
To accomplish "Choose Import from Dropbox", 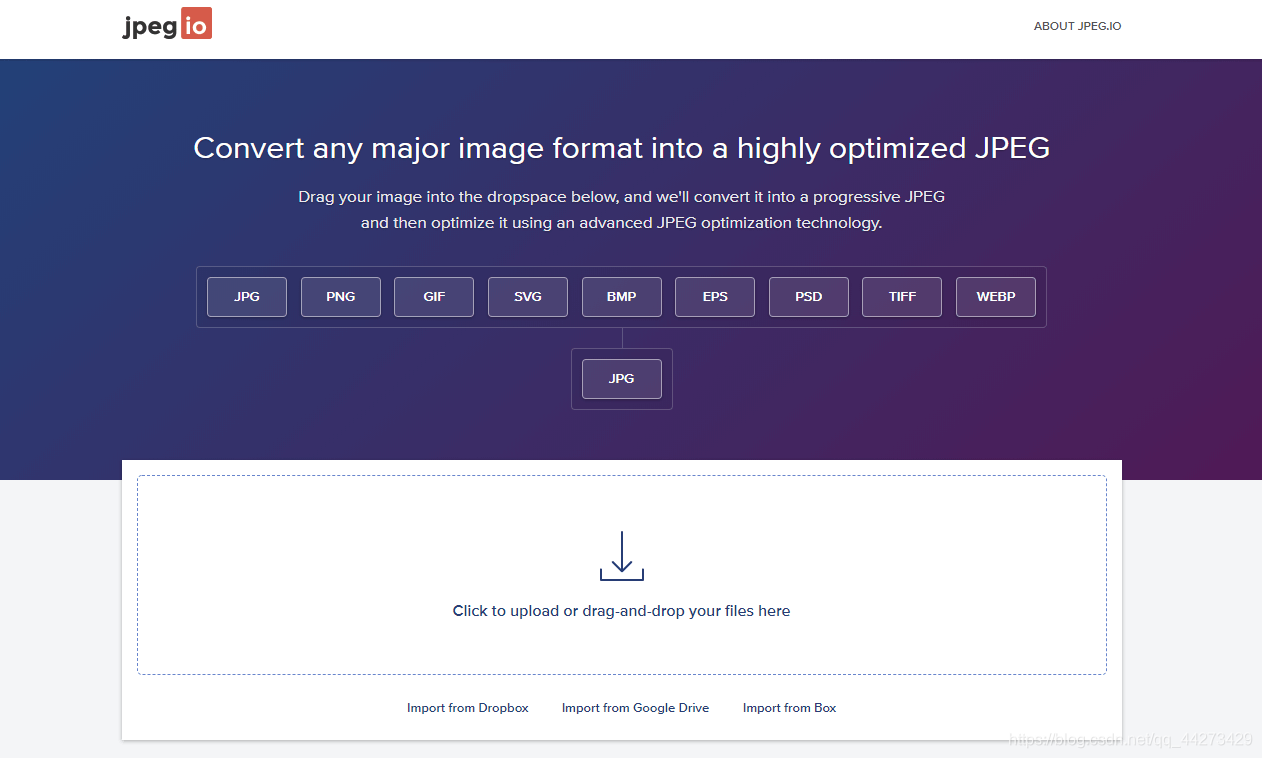I will tap(468, 708).
